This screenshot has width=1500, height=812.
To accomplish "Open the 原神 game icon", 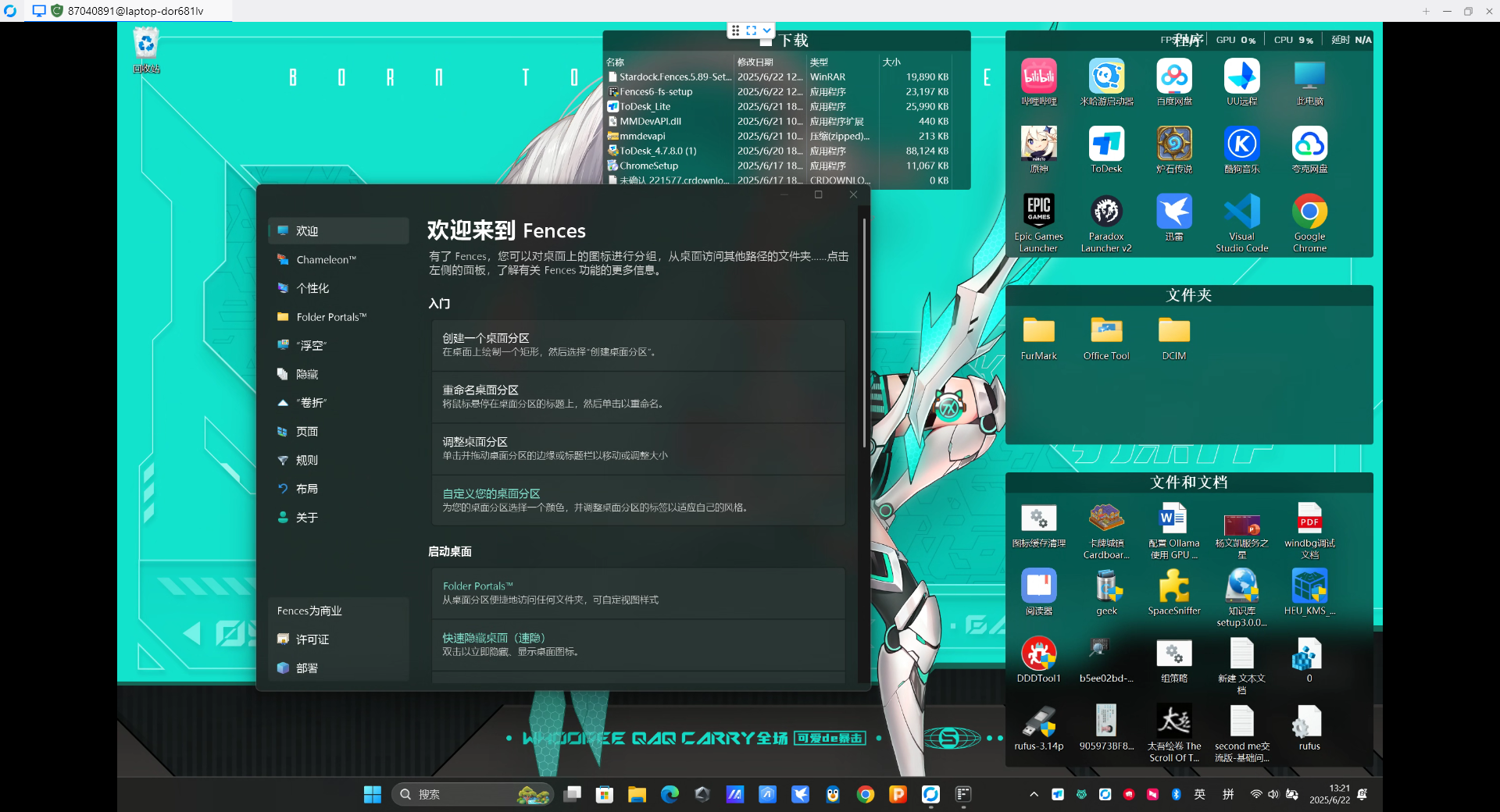I will pos(1038,145).
